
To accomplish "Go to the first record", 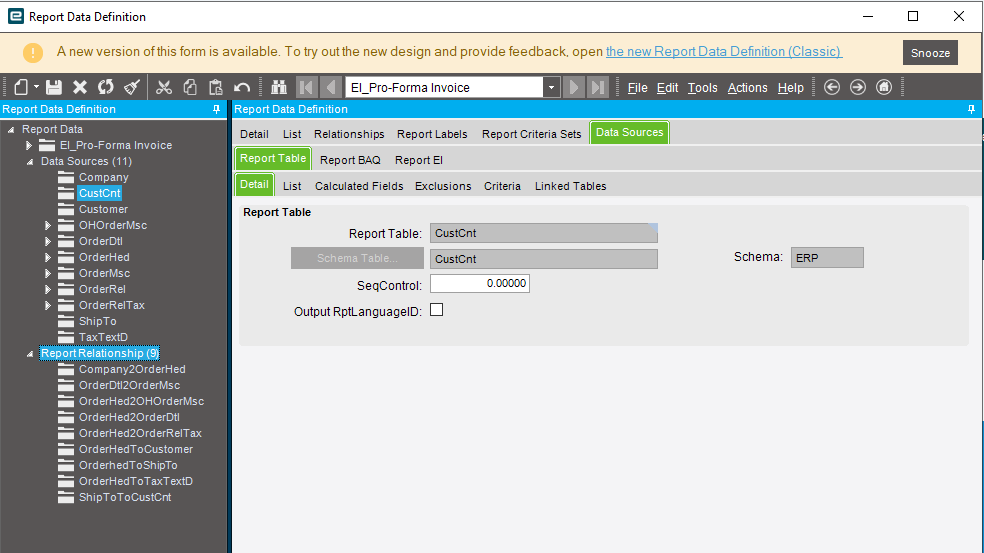I will click(306, 87).
